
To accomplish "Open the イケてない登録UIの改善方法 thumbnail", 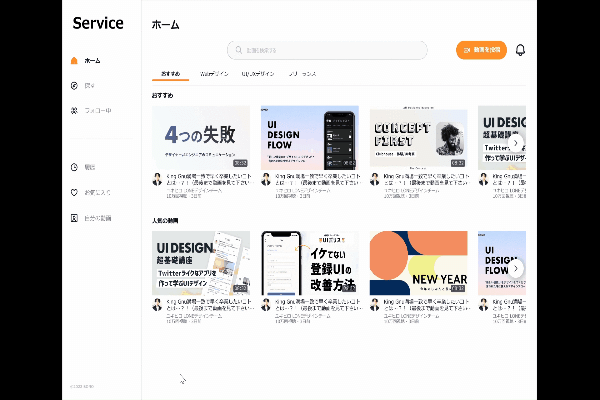I will [310, 263].
